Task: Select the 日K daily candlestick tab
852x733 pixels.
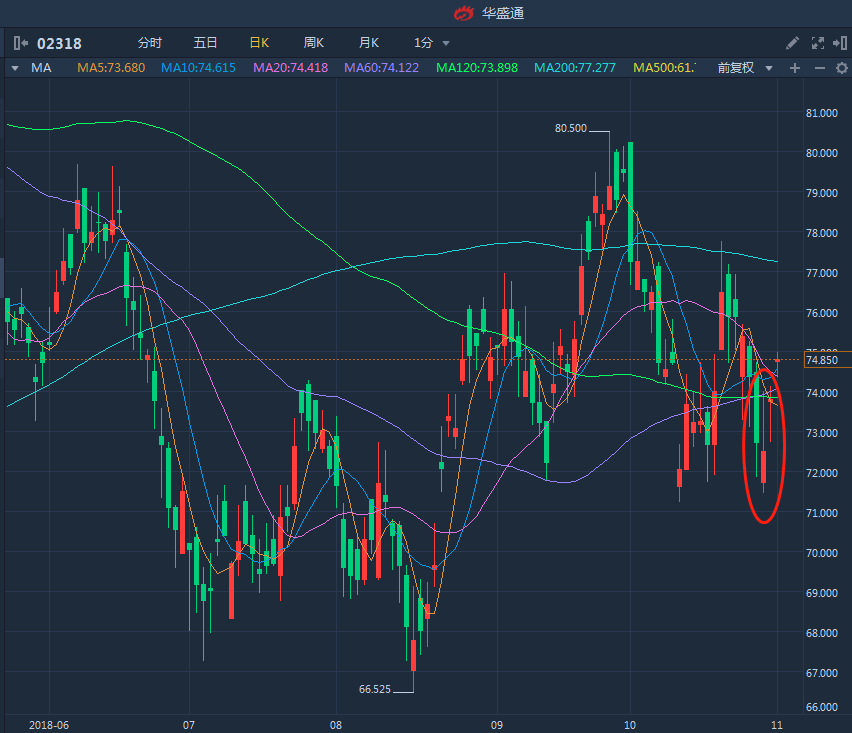Action: click(x=259, y=43)
